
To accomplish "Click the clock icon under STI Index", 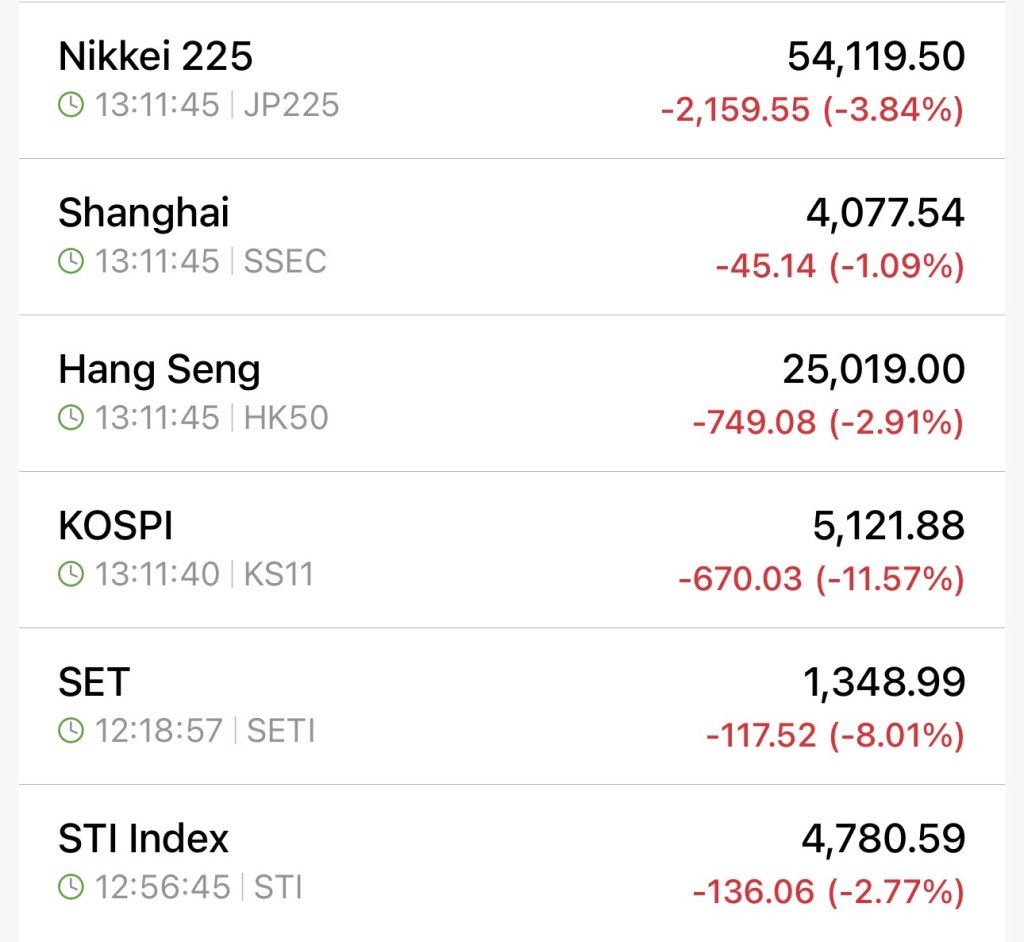I will pyautogui.click(x=71, y=887).
